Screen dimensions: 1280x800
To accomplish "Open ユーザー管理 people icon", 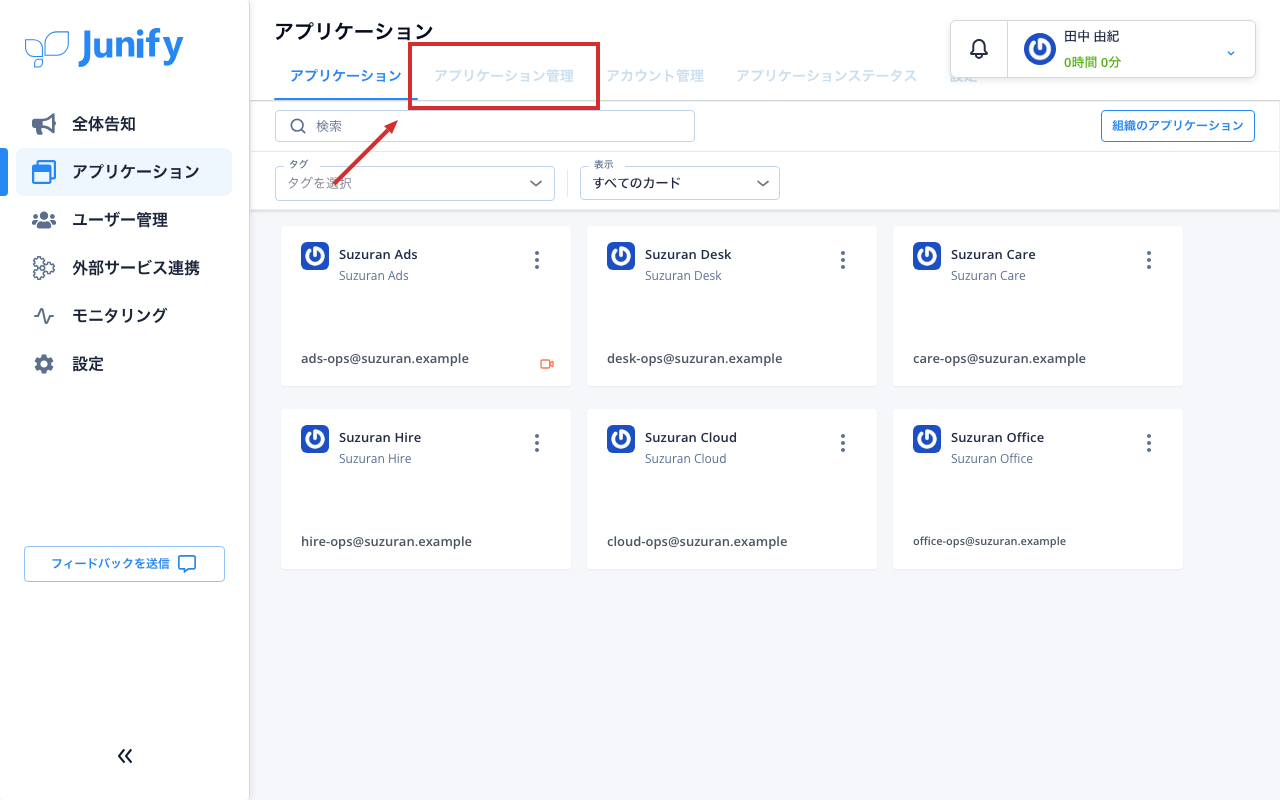I will coord(43,220).
